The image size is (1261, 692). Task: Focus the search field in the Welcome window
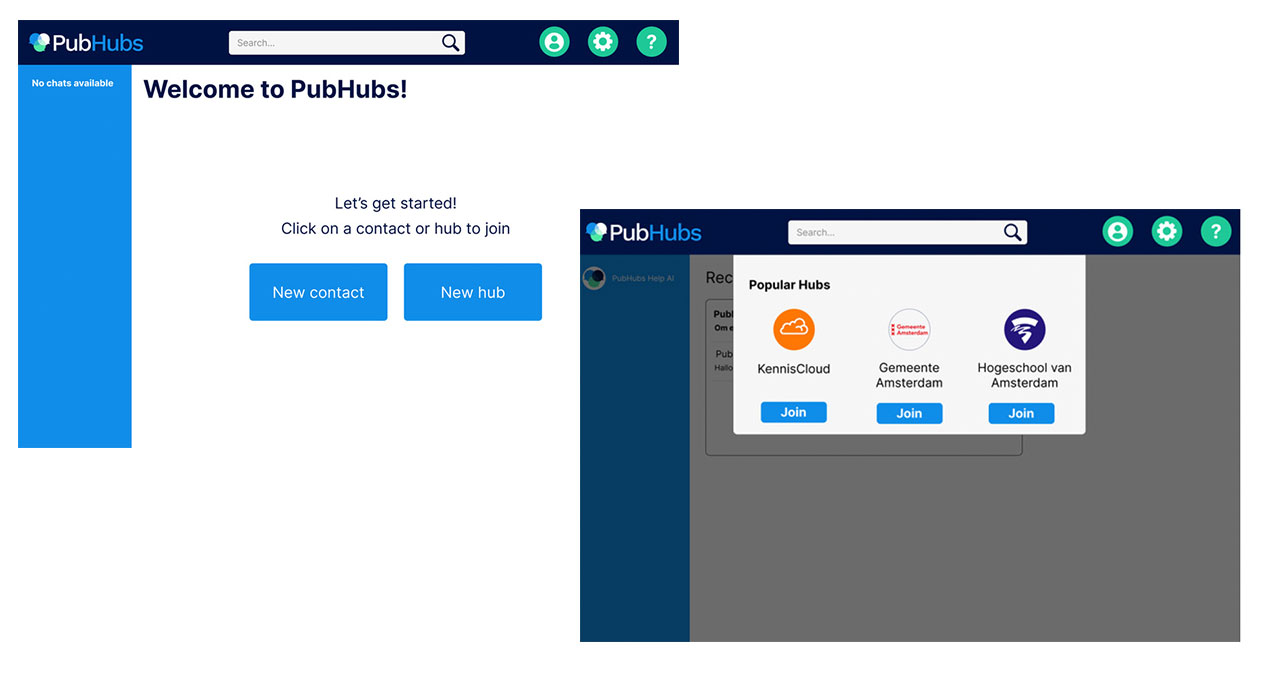(x=346, y=43)
